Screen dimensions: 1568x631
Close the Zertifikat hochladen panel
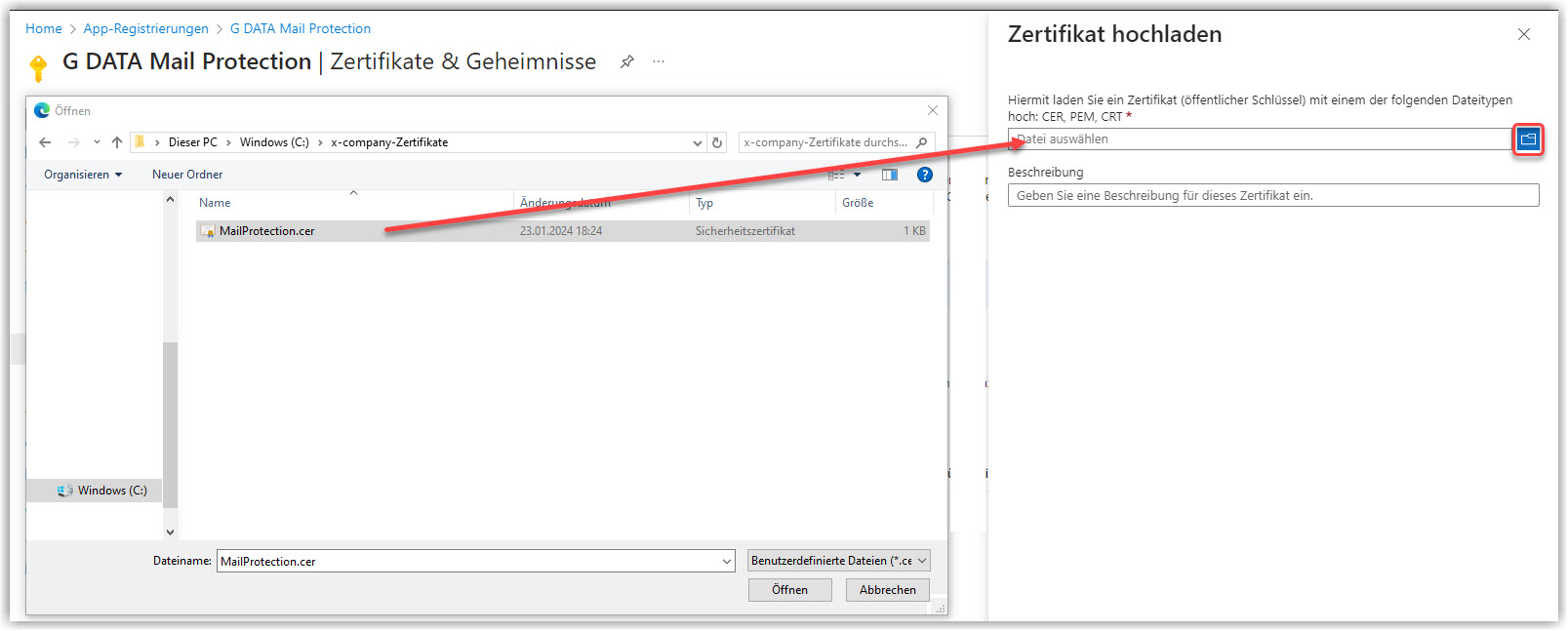tap(1523, 34)
